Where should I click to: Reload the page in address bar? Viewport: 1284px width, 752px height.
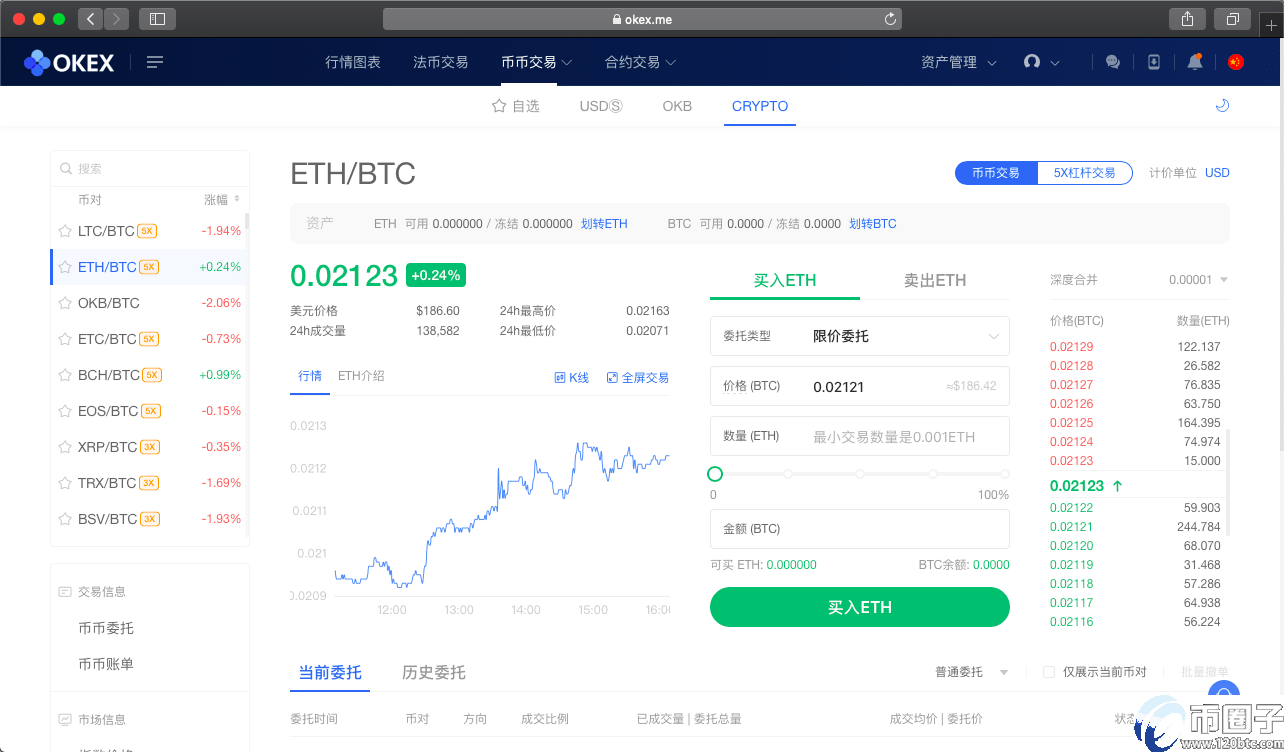[890, 19]
